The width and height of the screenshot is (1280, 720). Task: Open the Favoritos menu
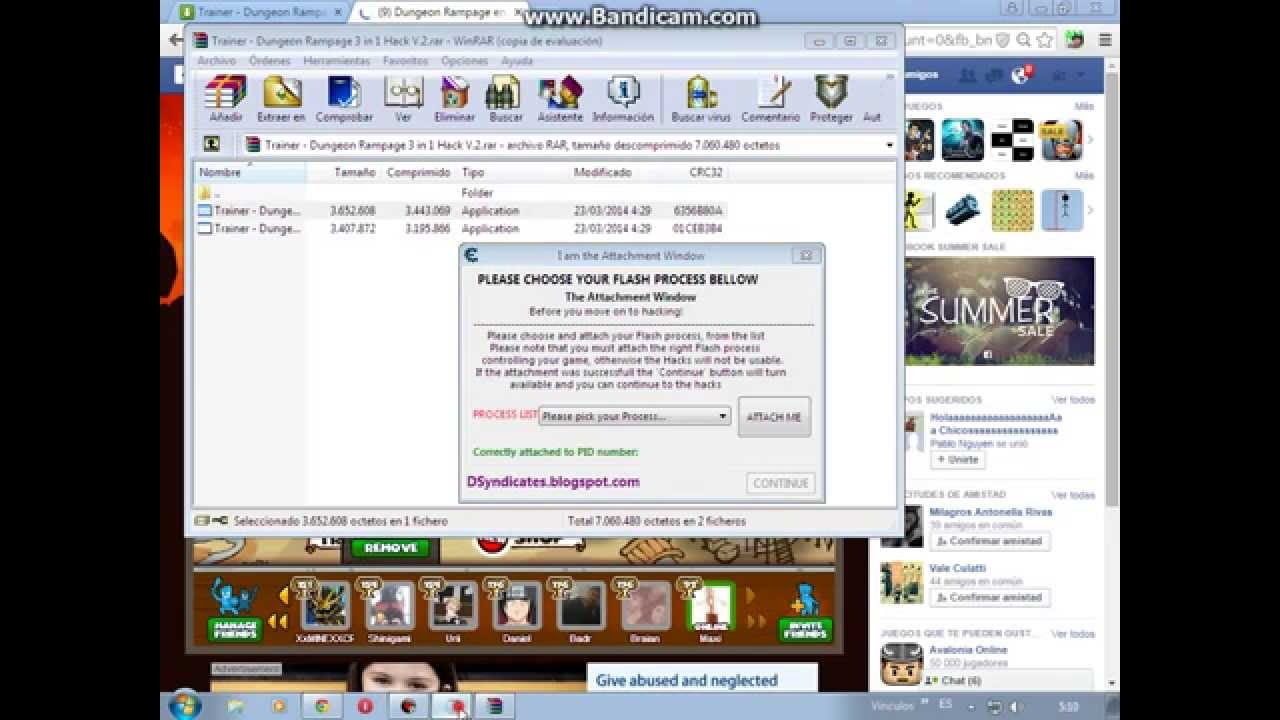click(x=405, y=61)
